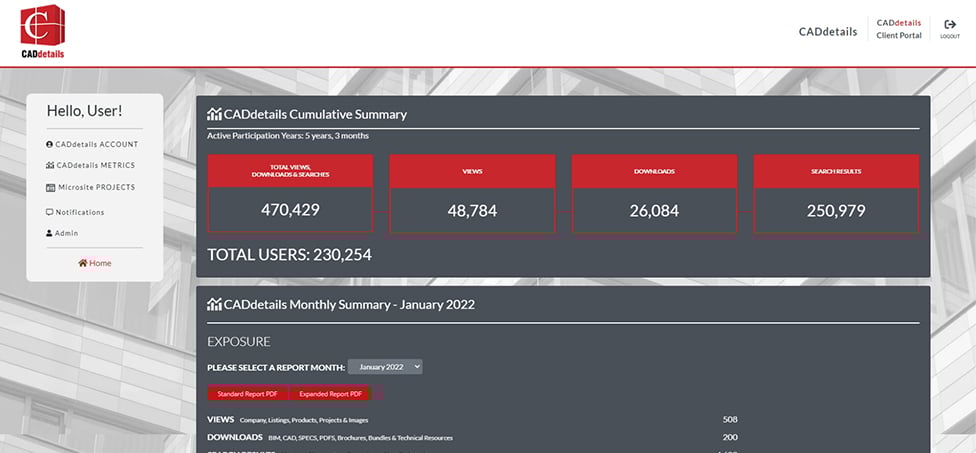
Task: Open Notifications in sidebar
Action: 75,212
